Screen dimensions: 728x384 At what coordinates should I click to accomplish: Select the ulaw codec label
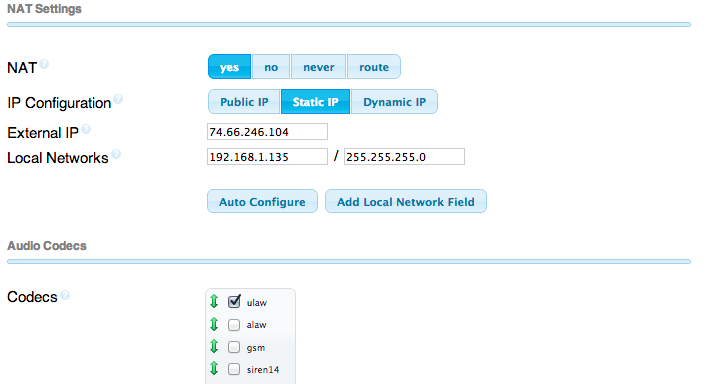(257, 303)
